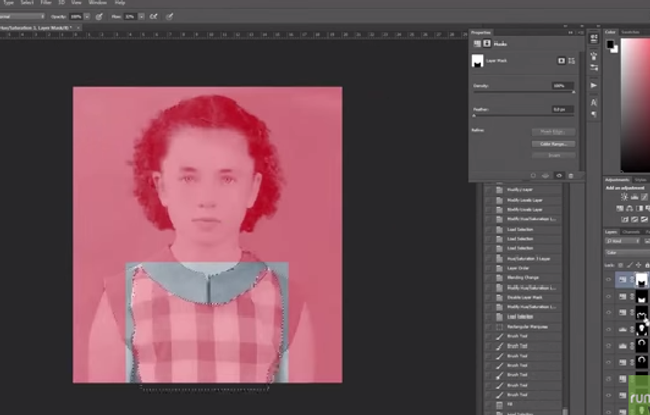Open the Paragraph panel icon in dock strip

[594, 114]
